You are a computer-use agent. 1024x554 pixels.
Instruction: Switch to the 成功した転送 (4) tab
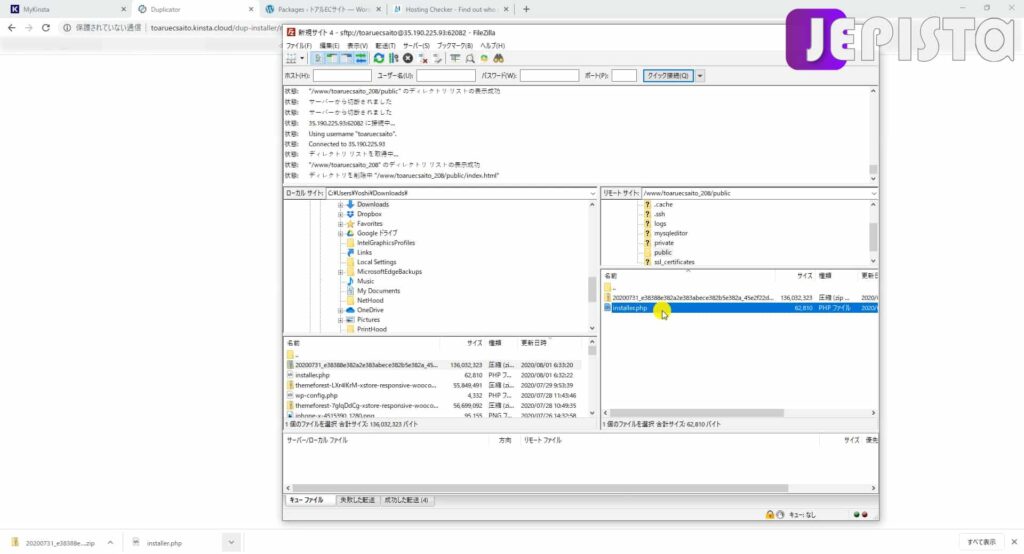coord(406,500)
